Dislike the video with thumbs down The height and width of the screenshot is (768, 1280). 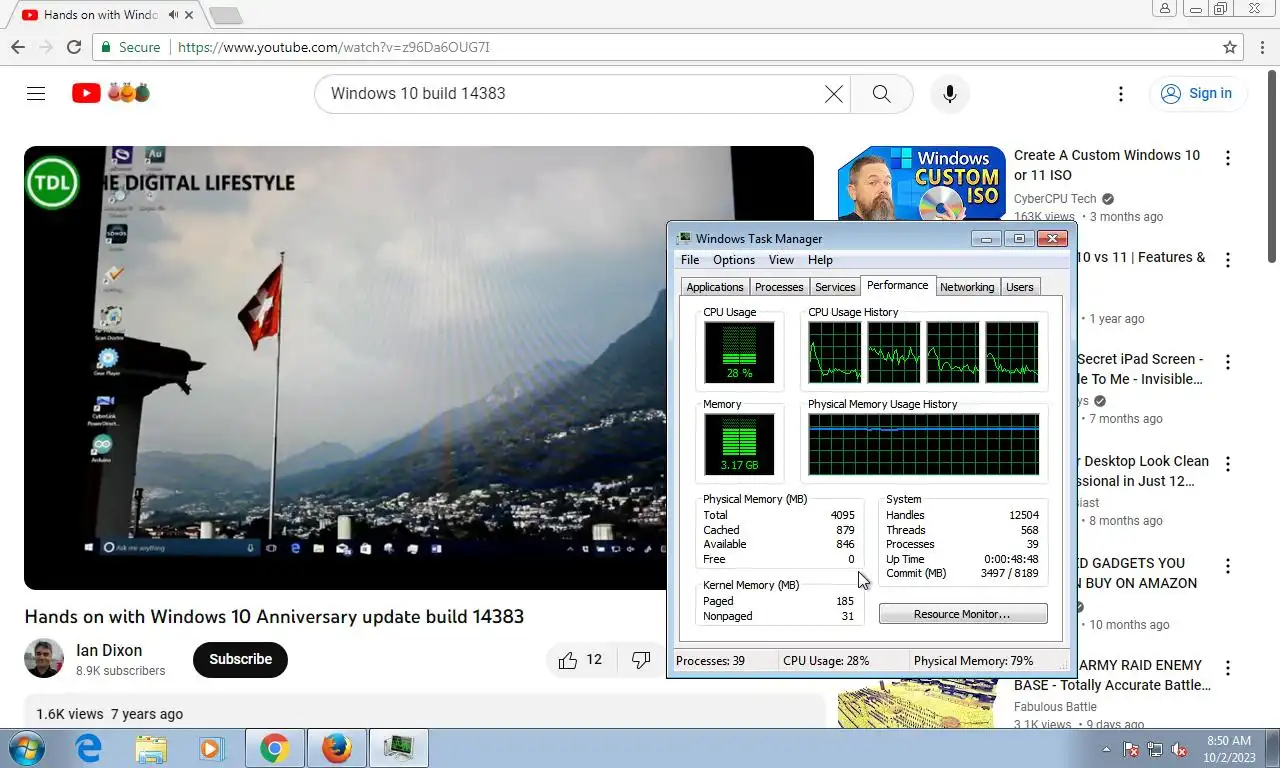641,659
